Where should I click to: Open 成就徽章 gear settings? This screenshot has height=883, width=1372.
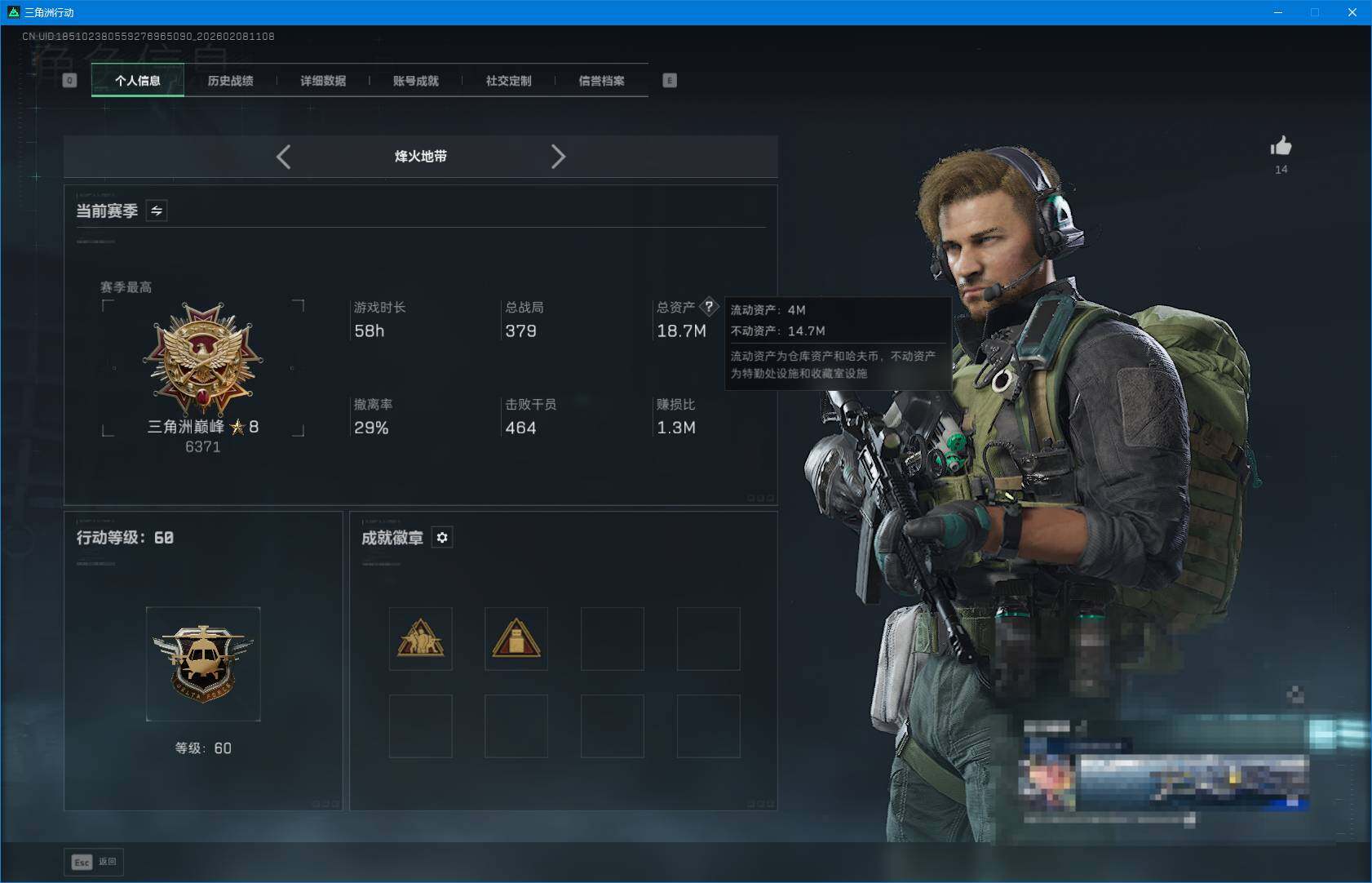tap(442, 537)
